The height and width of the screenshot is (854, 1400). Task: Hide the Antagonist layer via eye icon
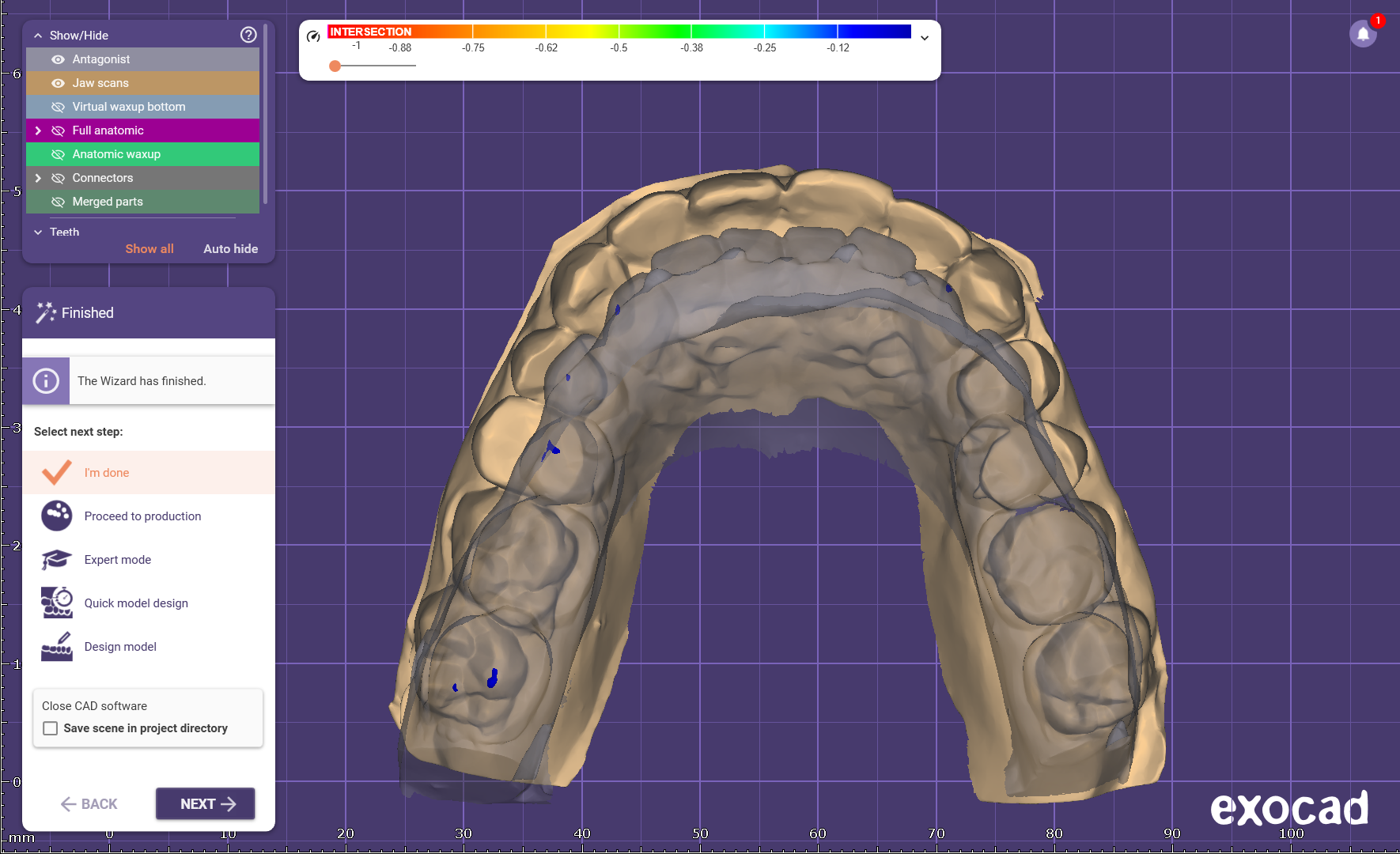58,59
